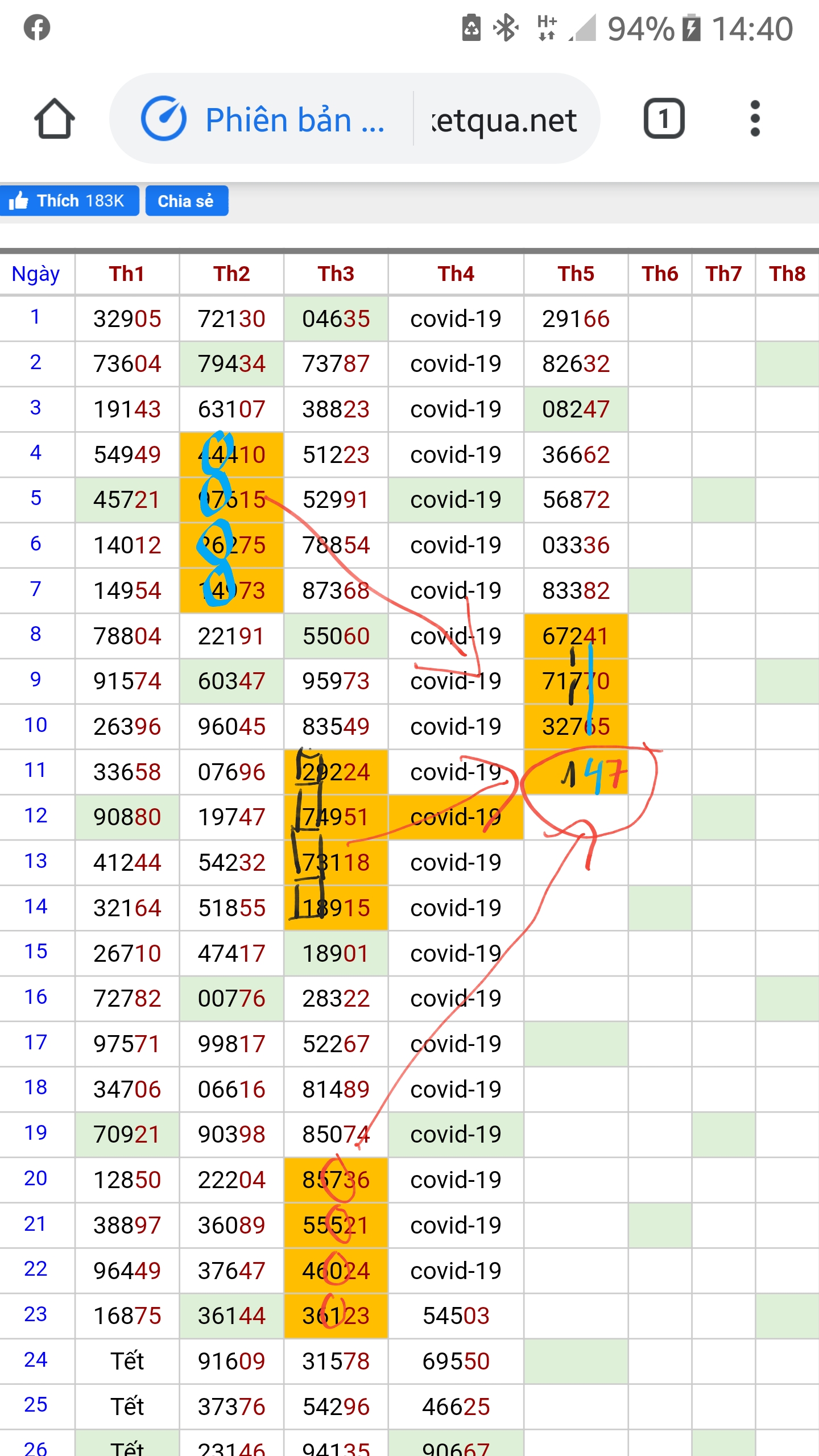Tap cell 54503 in Th4
Viewport: 819px width, 1456px height.
coord(456,1316)
